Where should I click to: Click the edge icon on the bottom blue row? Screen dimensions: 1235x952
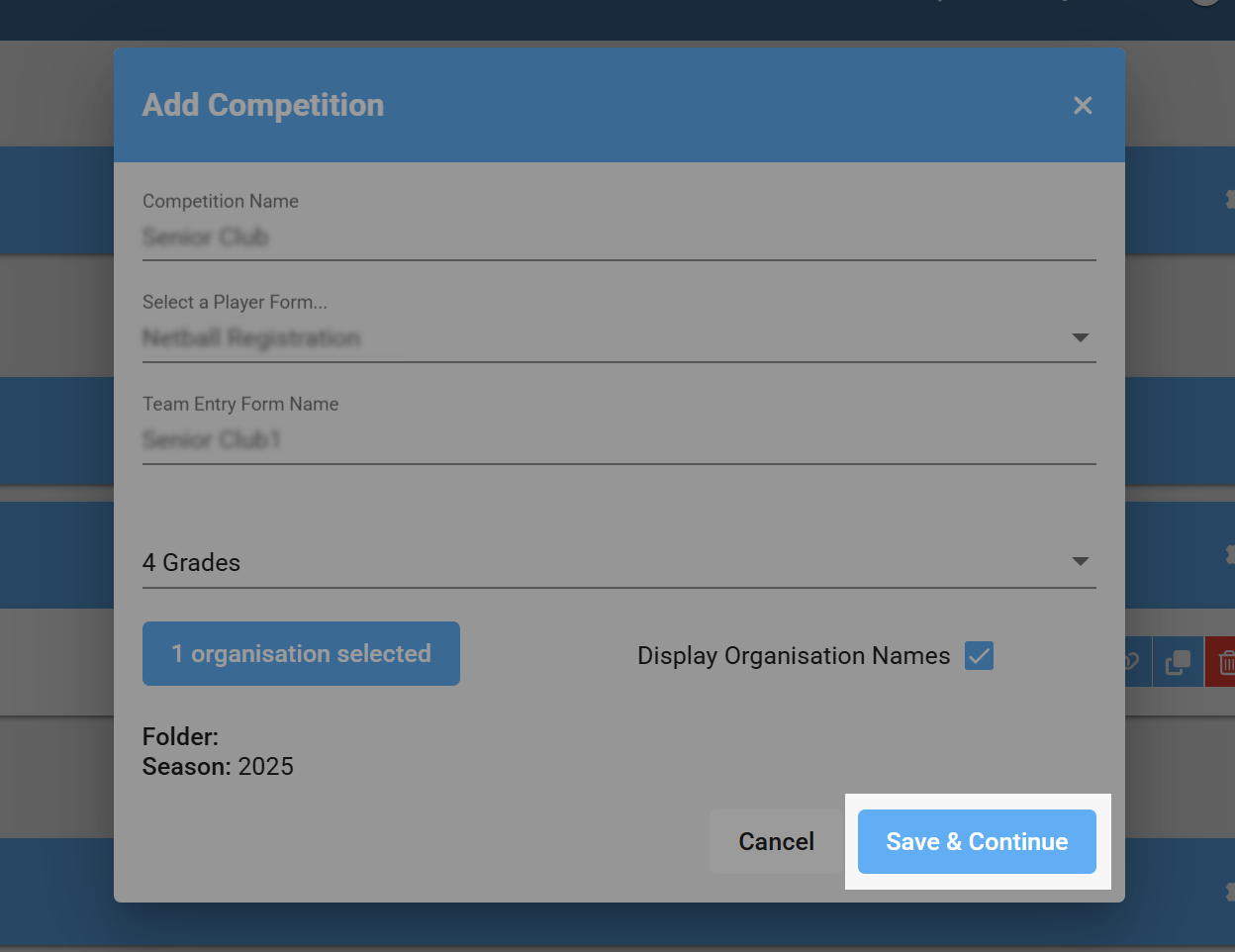coord(1230,891)
